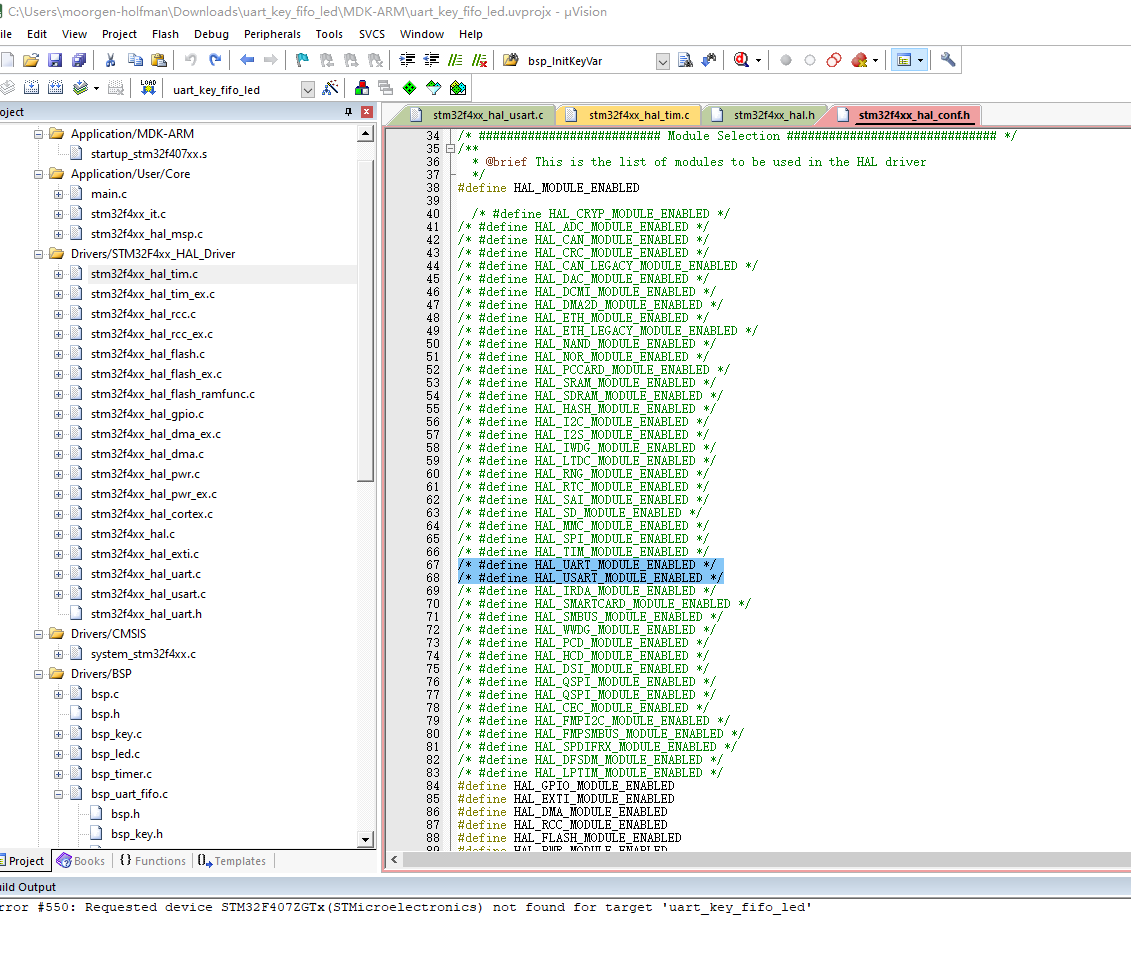1131x977 pixels.
Task: Disable all breakpoints icon
Action: pos(834,61)
